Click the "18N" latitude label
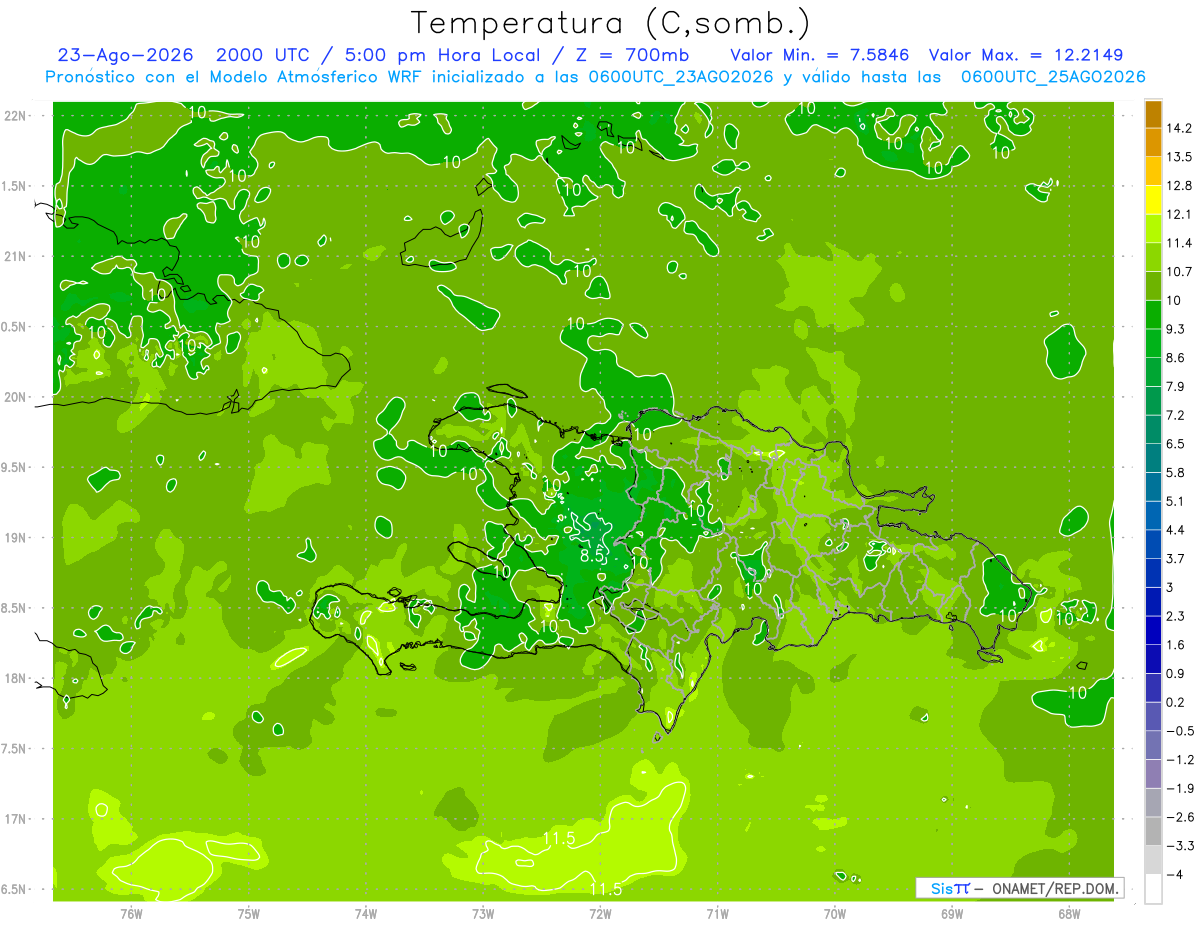The height and width of the screenshot is (927, 1200). point(17,679)
